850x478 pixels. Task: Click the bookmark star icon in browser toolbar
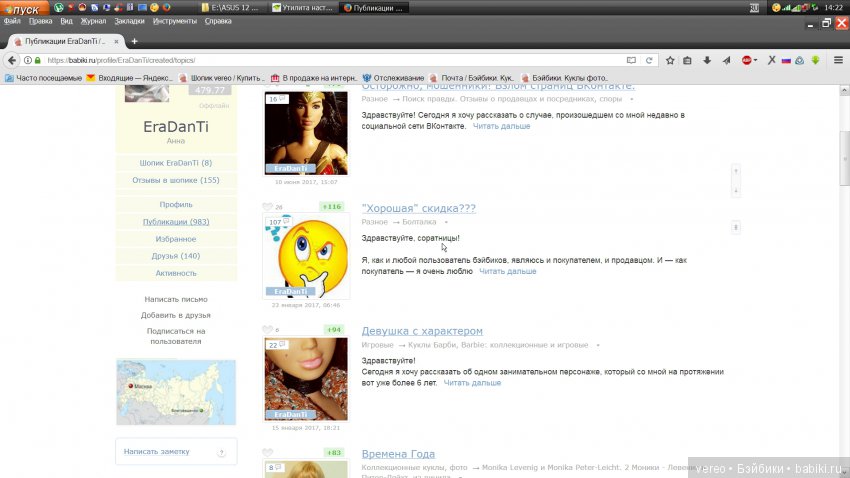click(670, 60)
